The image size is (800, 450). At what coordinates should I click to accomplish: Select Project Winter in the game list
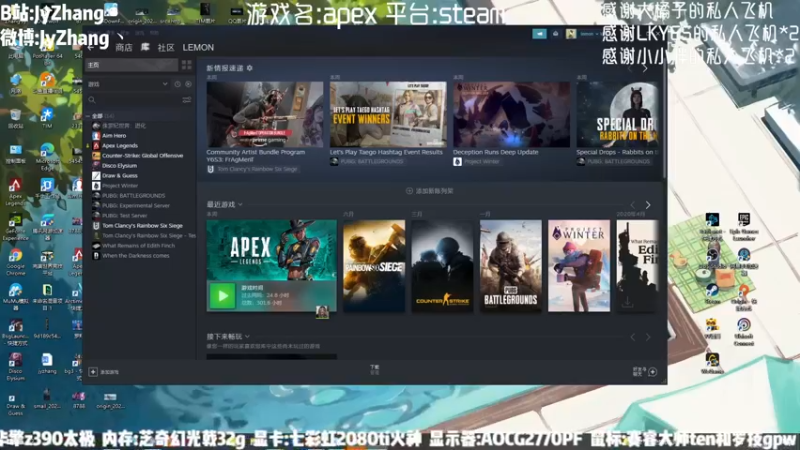pyautogui.click(x=119, y=186)
